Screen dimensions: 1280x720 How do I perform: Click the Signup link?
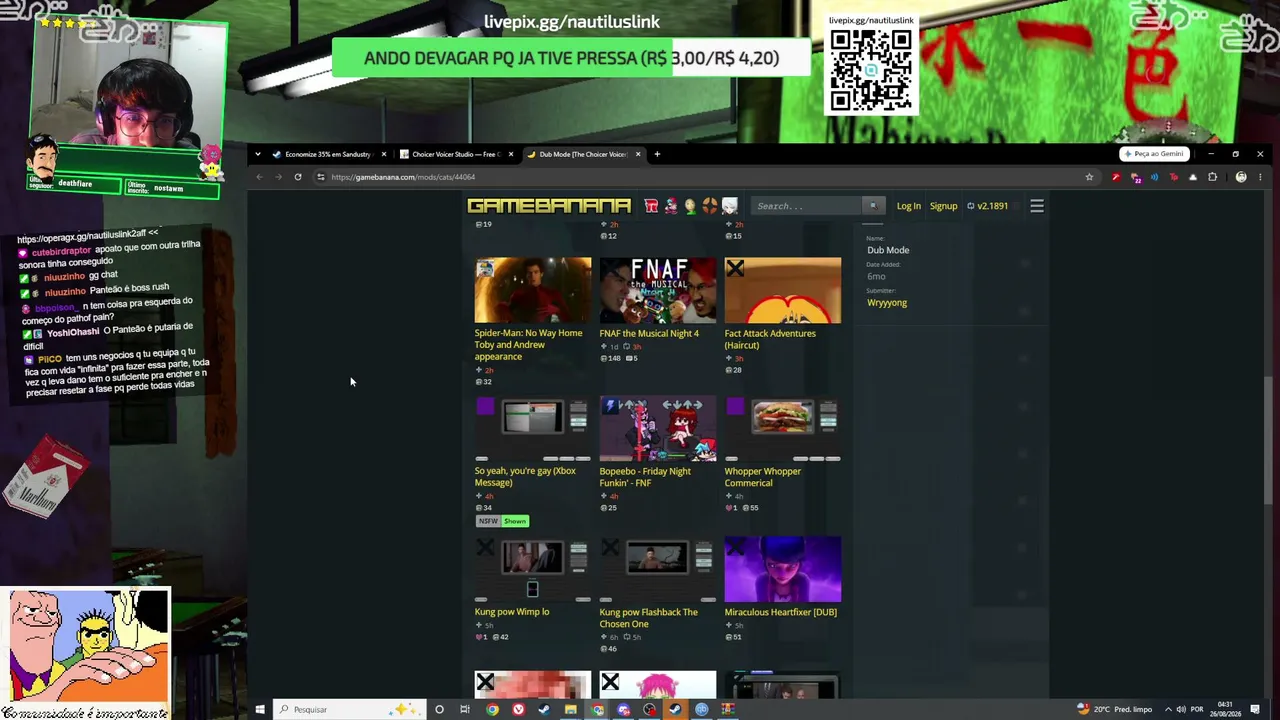pyautogui.click(x=943, y=206)
